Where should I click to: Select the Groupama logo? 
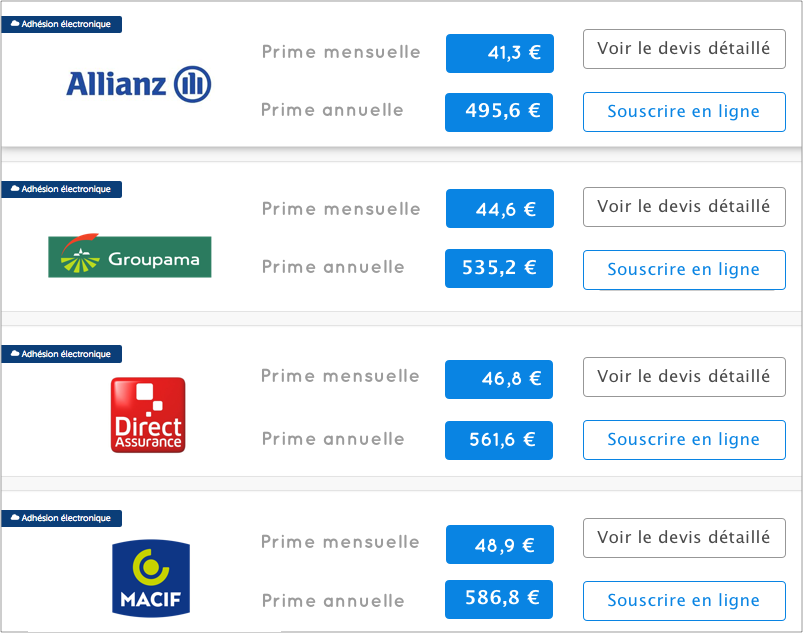pyautogui.click(x=129, y=256)
